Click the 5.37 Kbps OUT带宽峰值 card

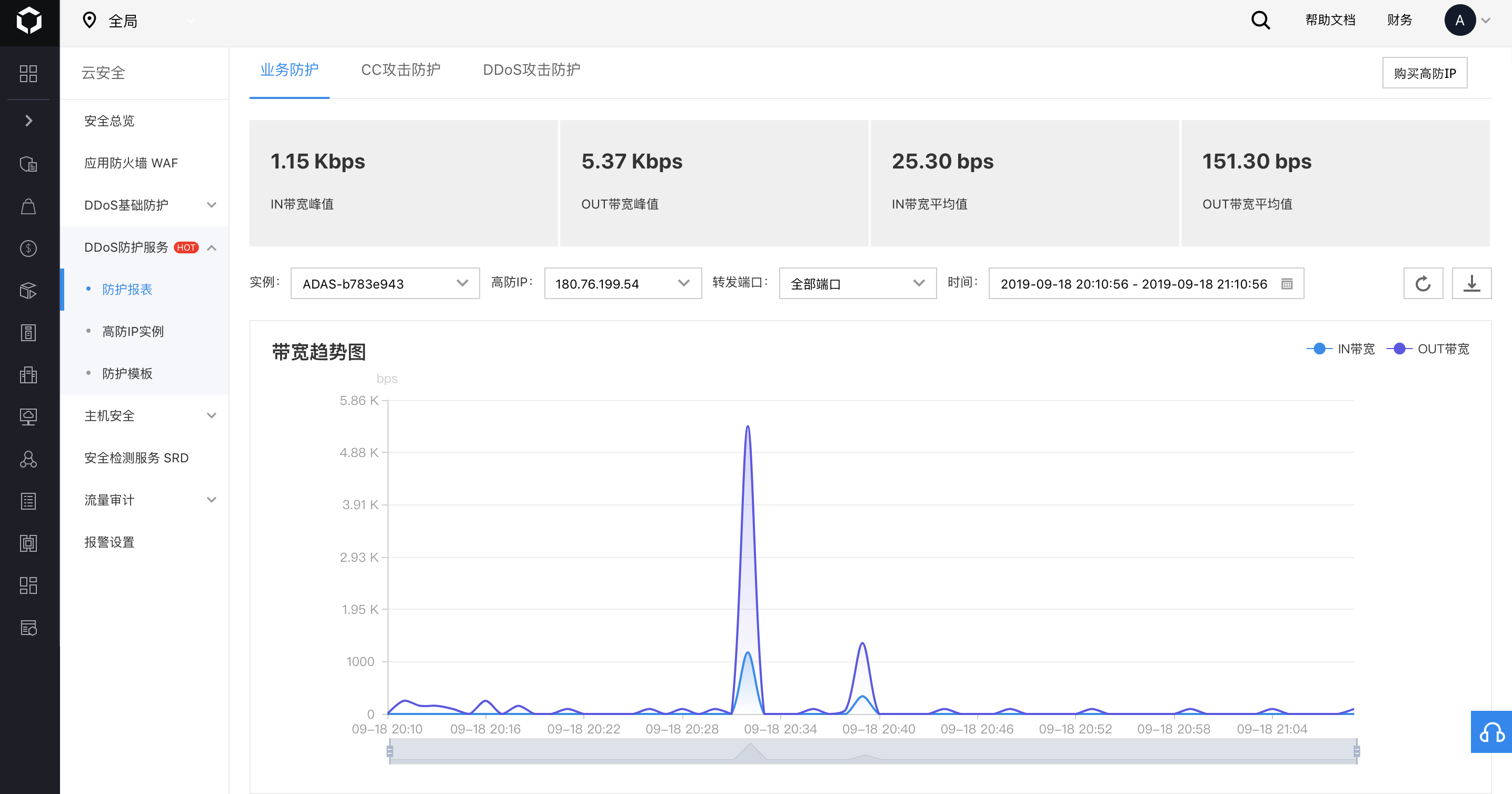pos(714,183)
